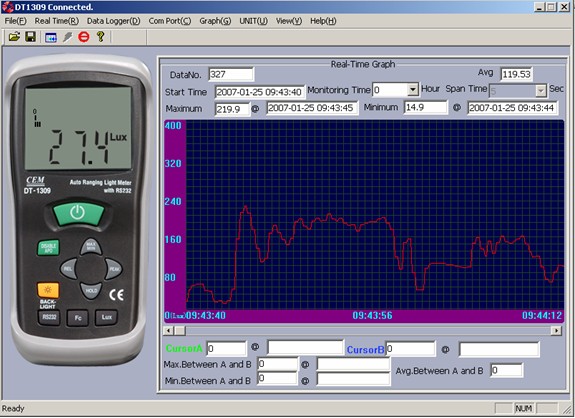575x418 pixels.
Task: Click the graph's horizontal scrollbar thumb
Action: pos(180,331)
